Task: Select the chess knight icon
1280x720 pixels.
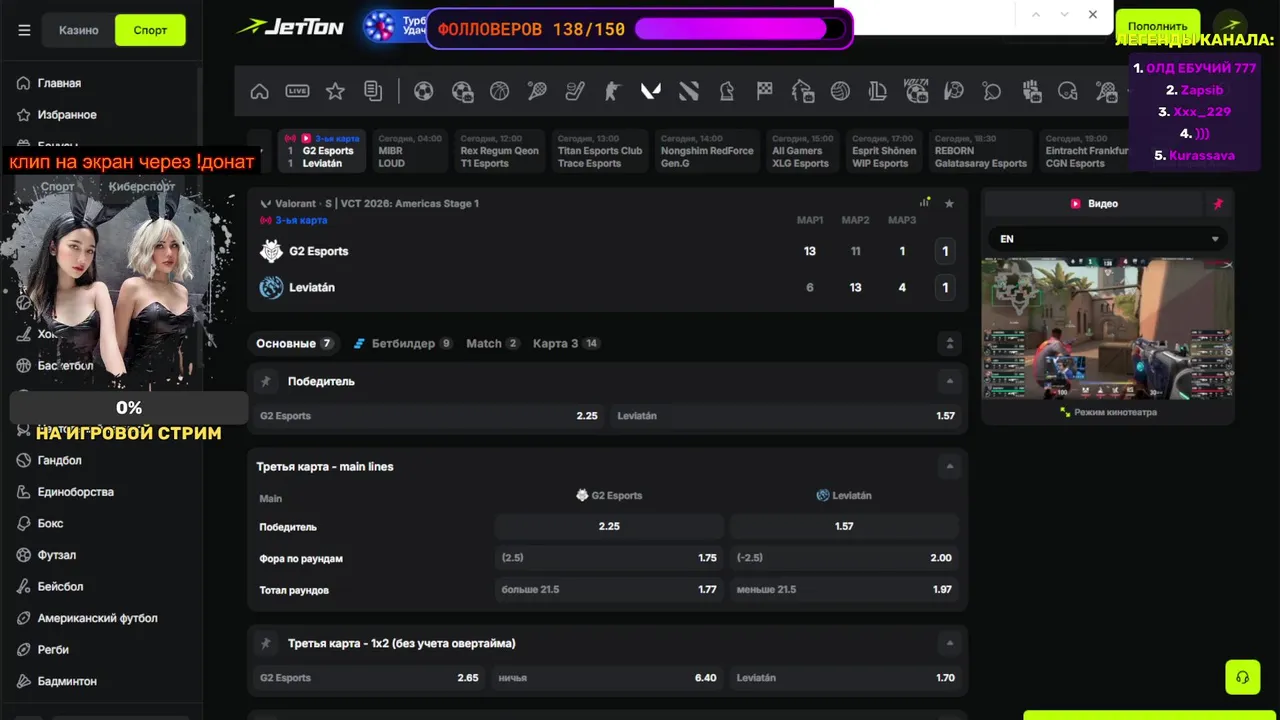Action: (727, 91)
